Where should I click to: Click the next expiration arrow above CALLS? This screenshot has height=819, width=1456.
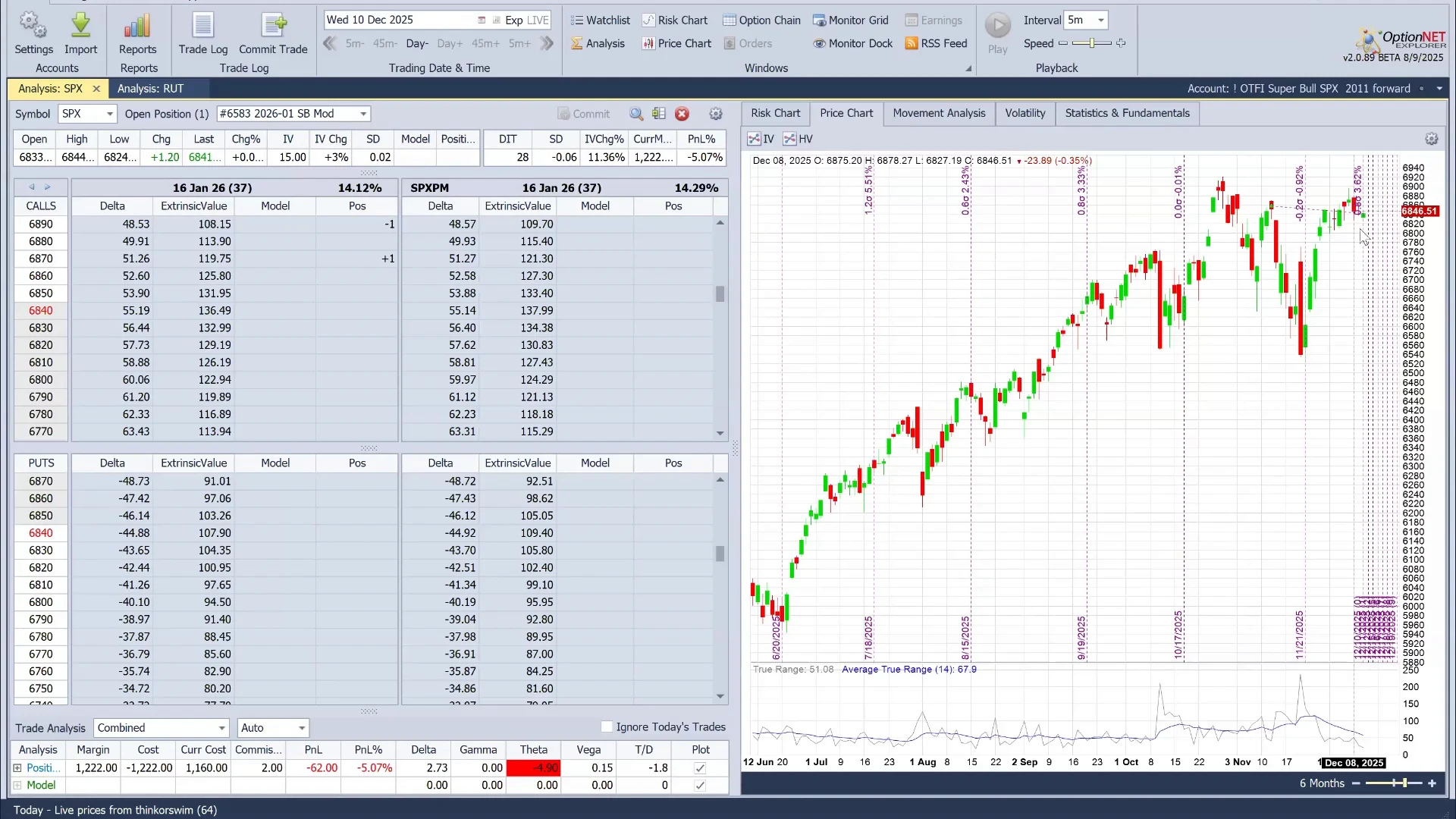click(47, 187)
